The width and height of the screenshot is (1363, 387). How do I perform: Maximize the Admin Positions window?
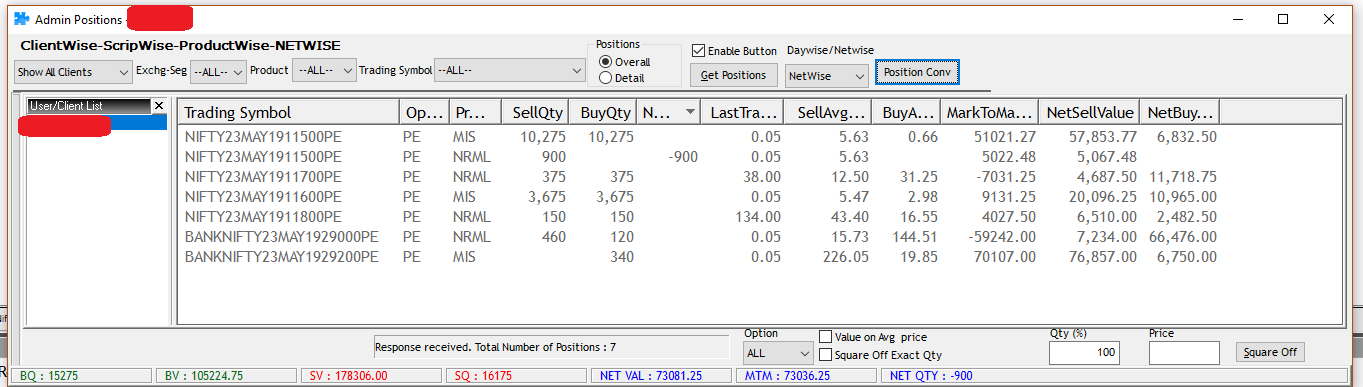pos(1283,19)
